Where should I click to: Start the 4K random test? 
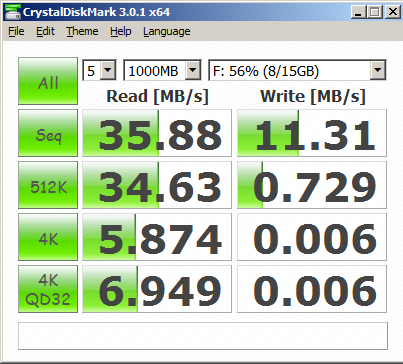pyautogui.click(x=48, y=237)
